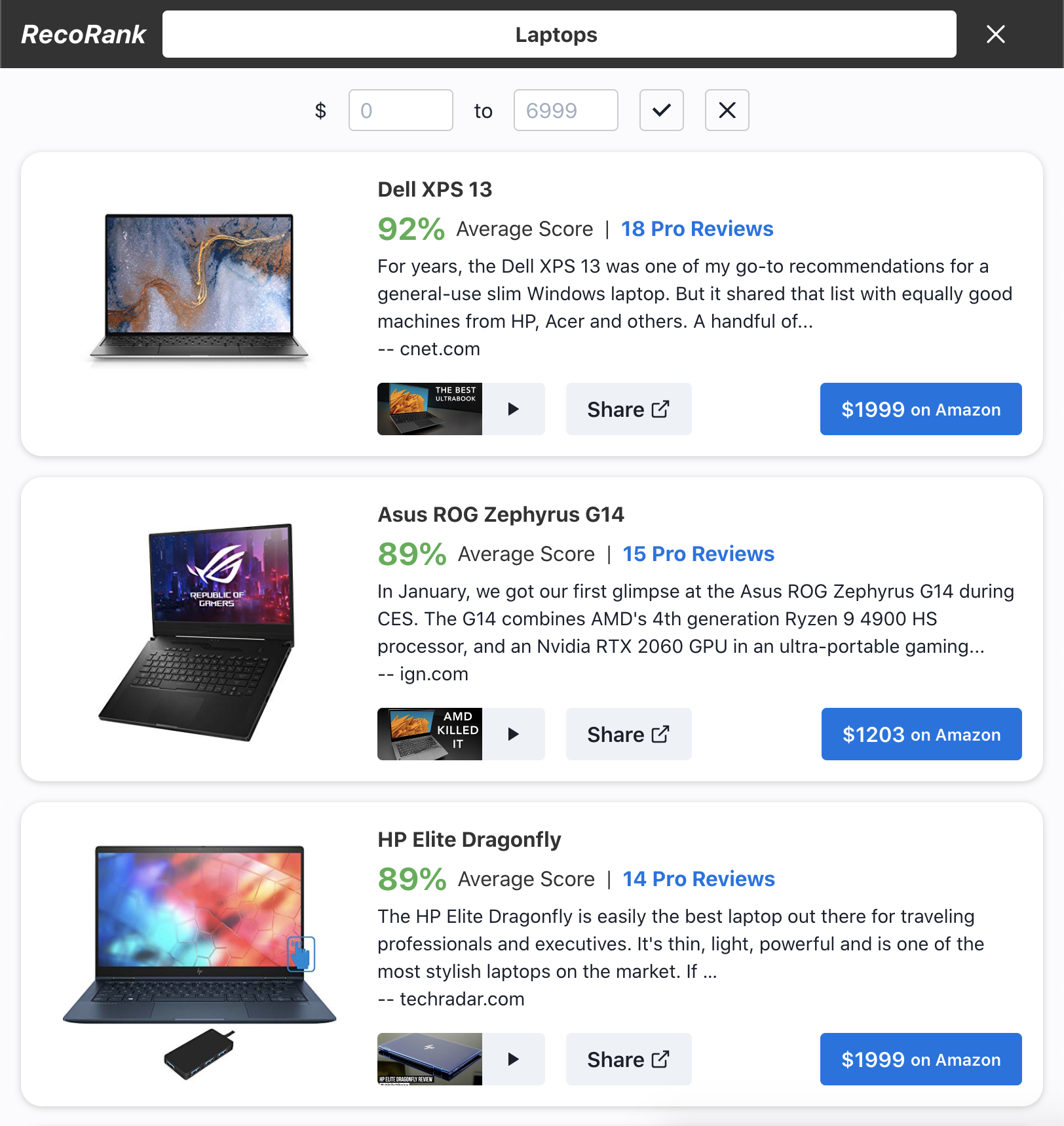Go to RecoRank home logo

[83, 34]
